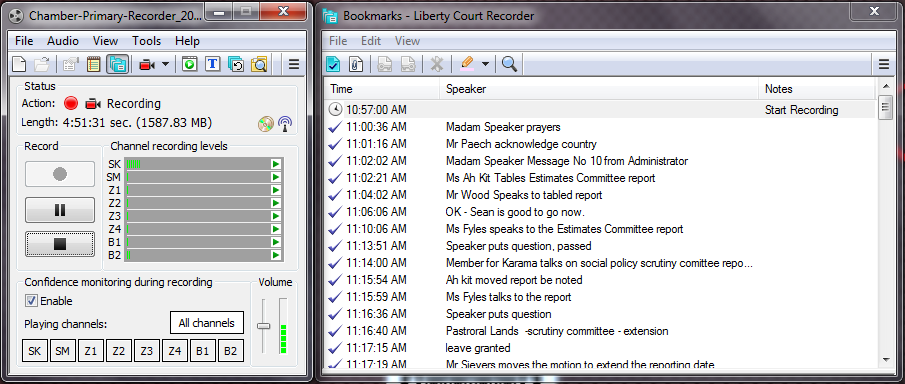Click the New file icon in recorder toolbar
Screen dimensions: 905x384
click(19, 64)
